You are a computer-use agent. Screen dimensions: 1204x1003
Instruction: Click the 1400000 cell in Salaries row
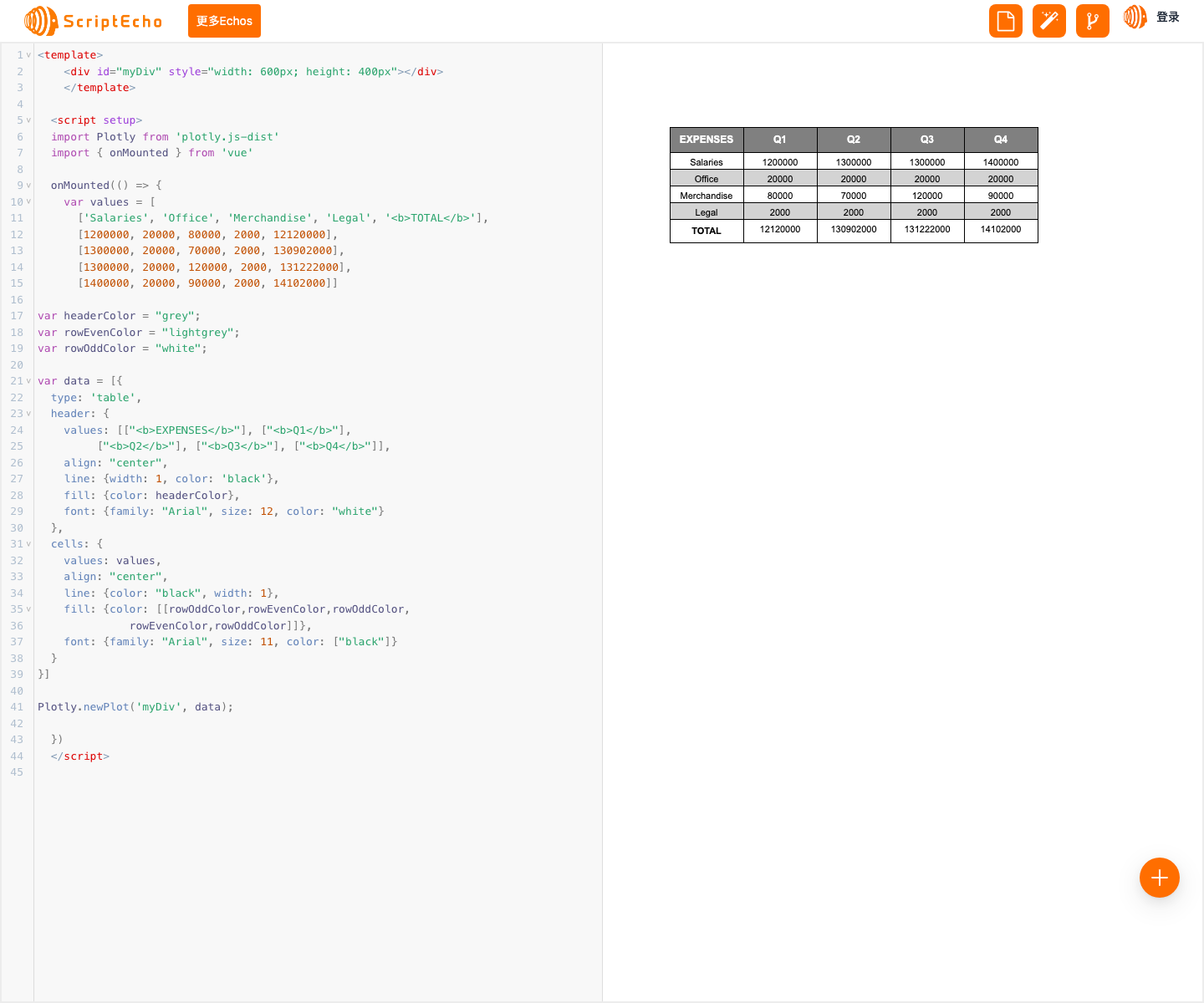(1001, 161)
